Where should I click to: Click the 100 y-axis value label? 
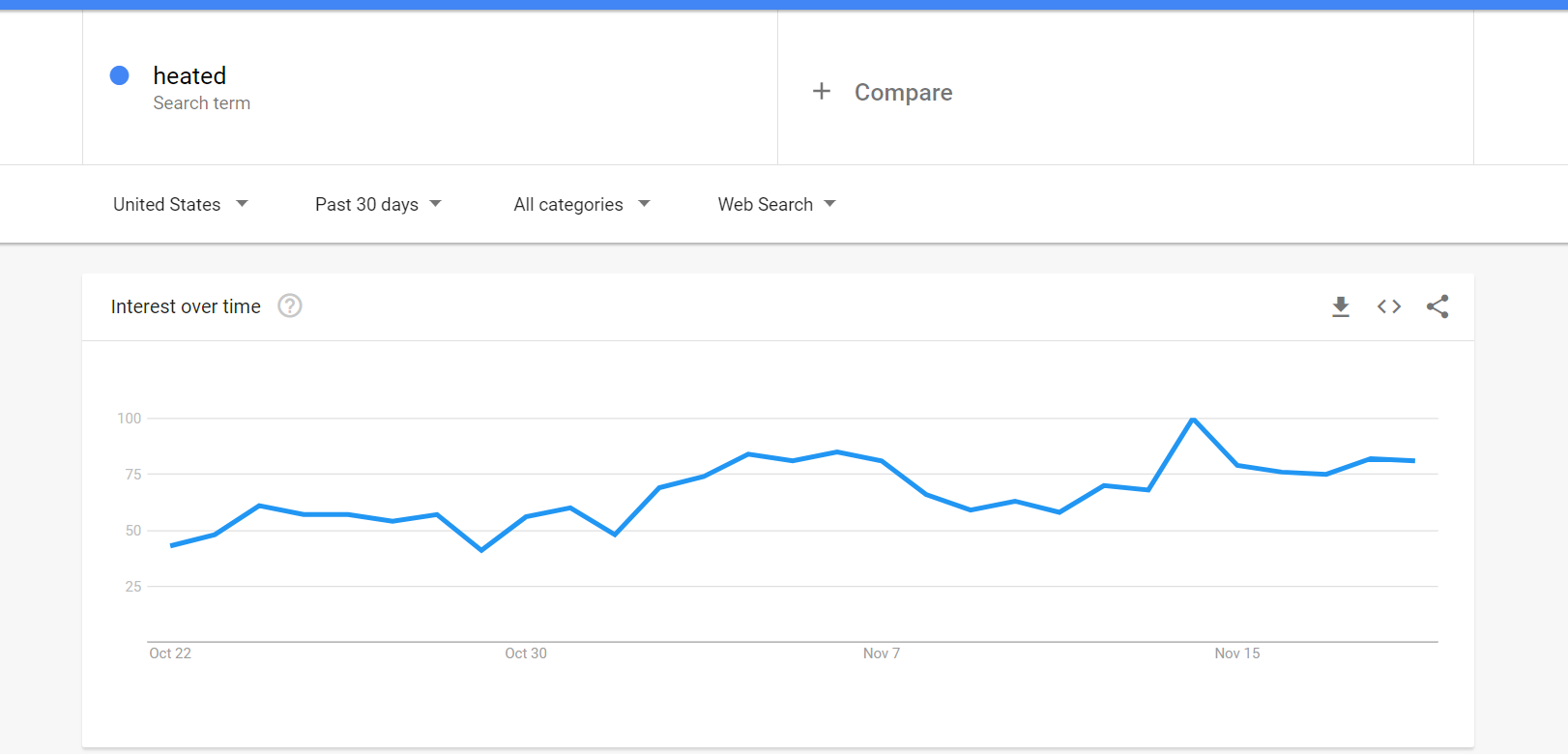(x=130, y=419)
